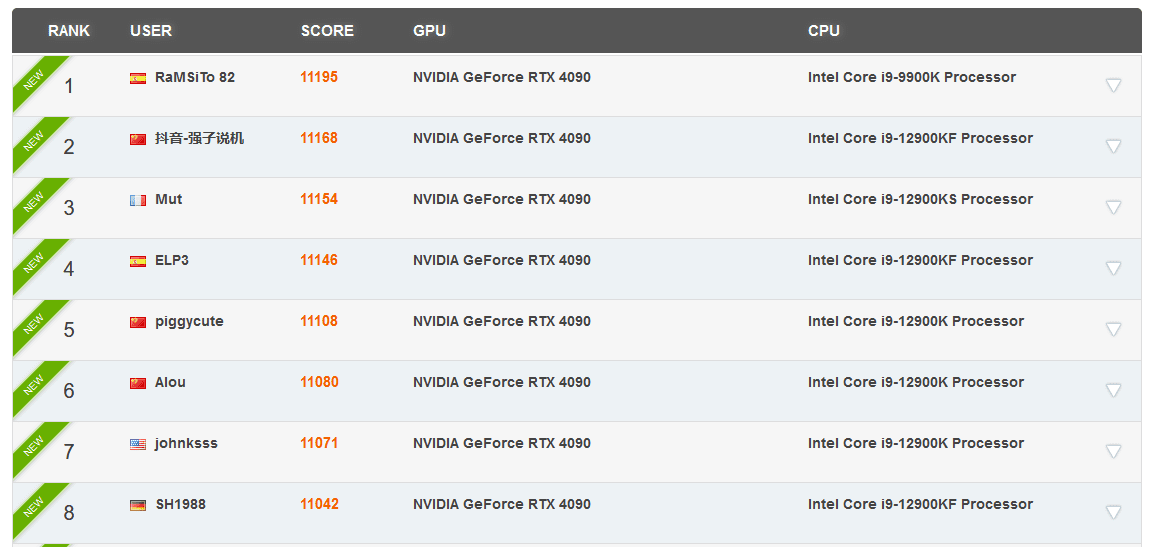Click the Spain flag beside RaMSiTo 82
This screenshot has width=1167, height=547.
138,78
